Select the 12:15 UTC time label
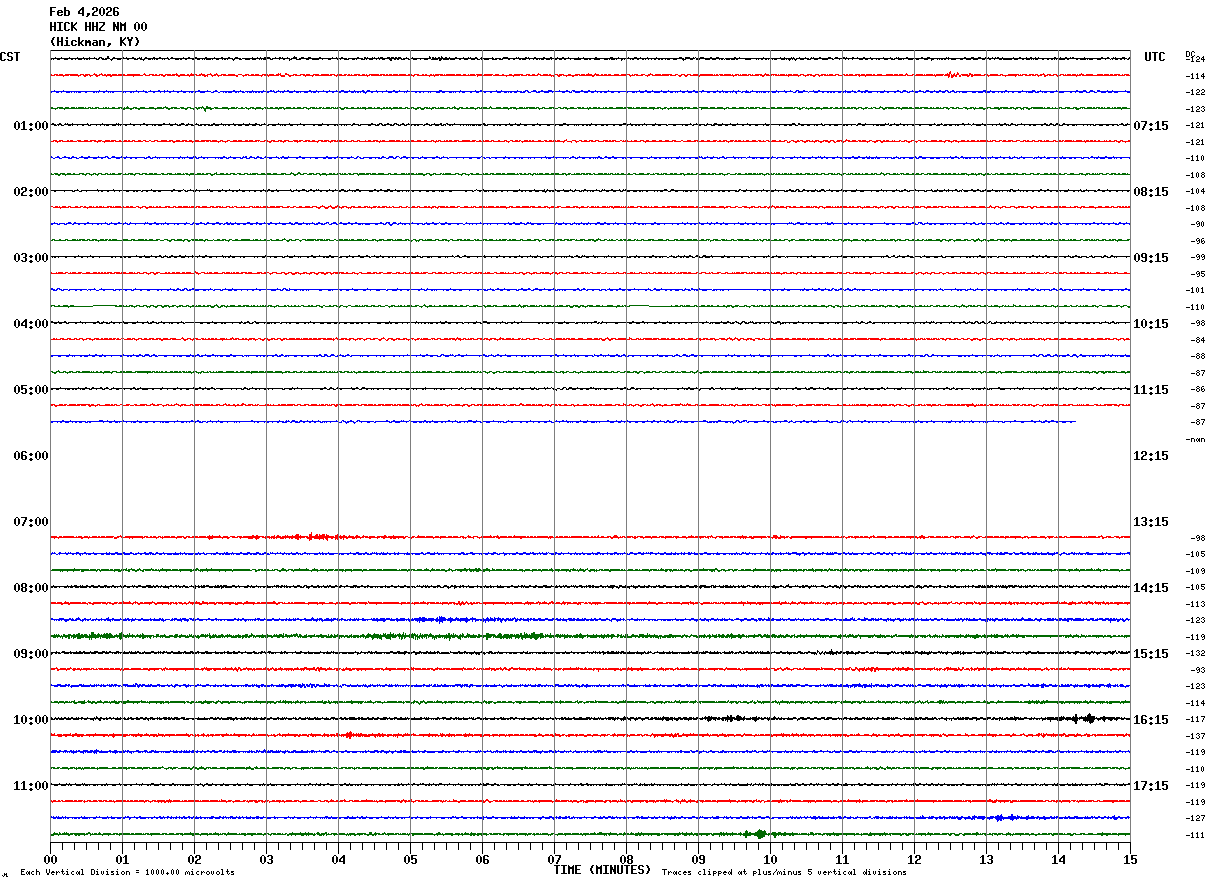The height and width of the screenshot is (886, 1210). pos(1151,456)
